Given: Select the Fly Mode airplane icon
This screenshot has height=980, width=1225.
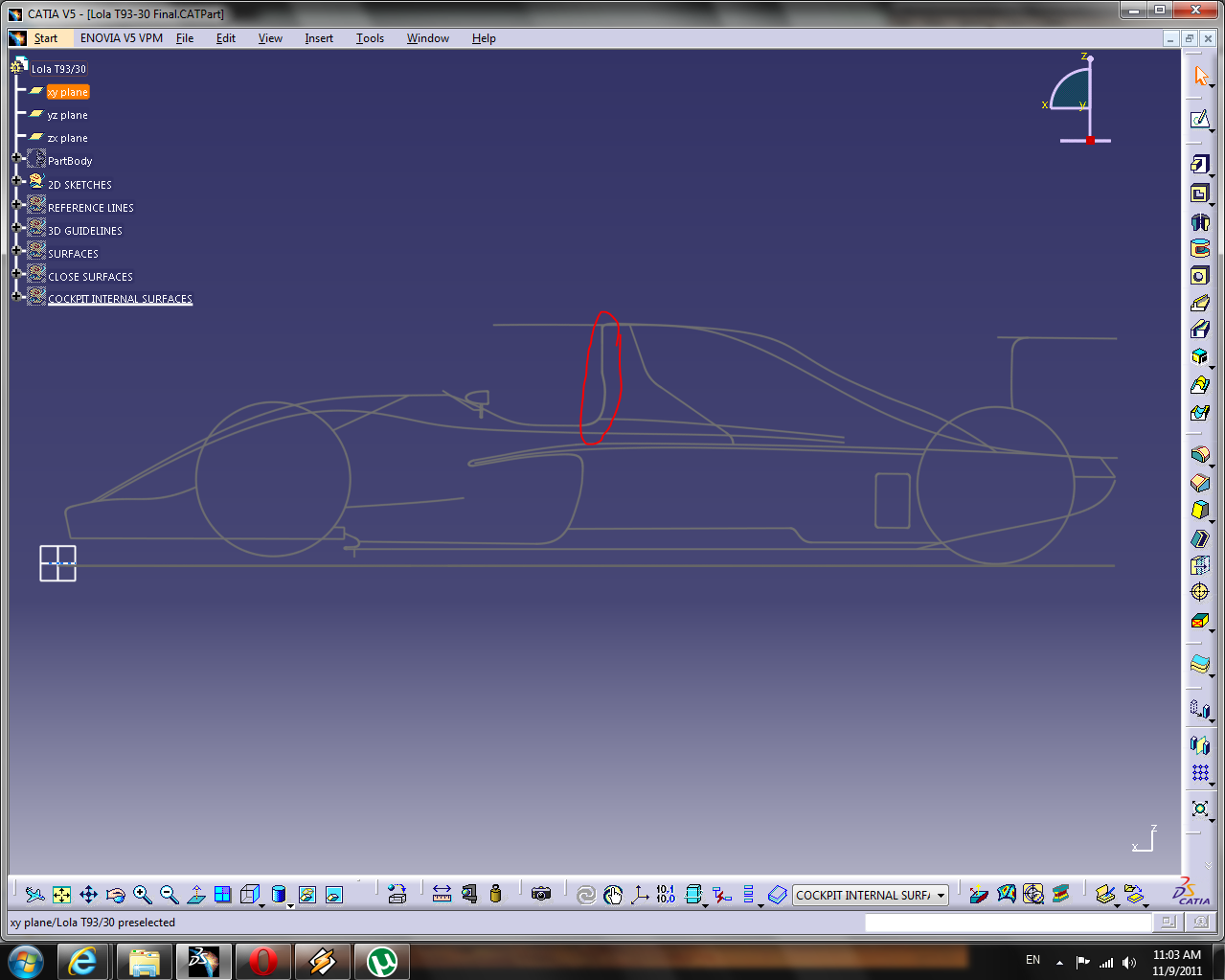Looking at the screenshot, I should click(35, 895).
